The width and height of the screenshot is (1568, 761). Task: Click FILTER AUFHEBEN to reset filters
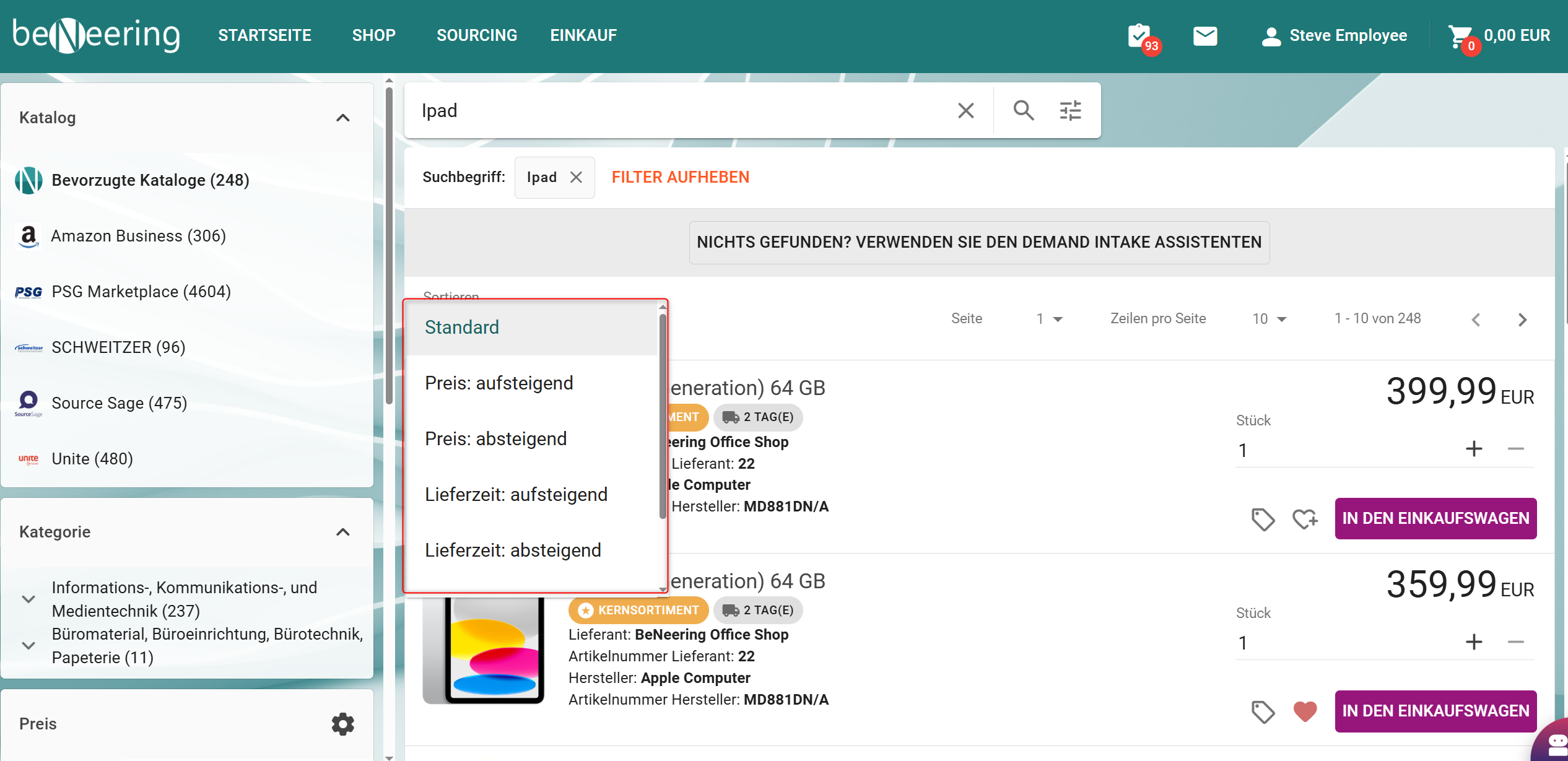pos(681,177)
